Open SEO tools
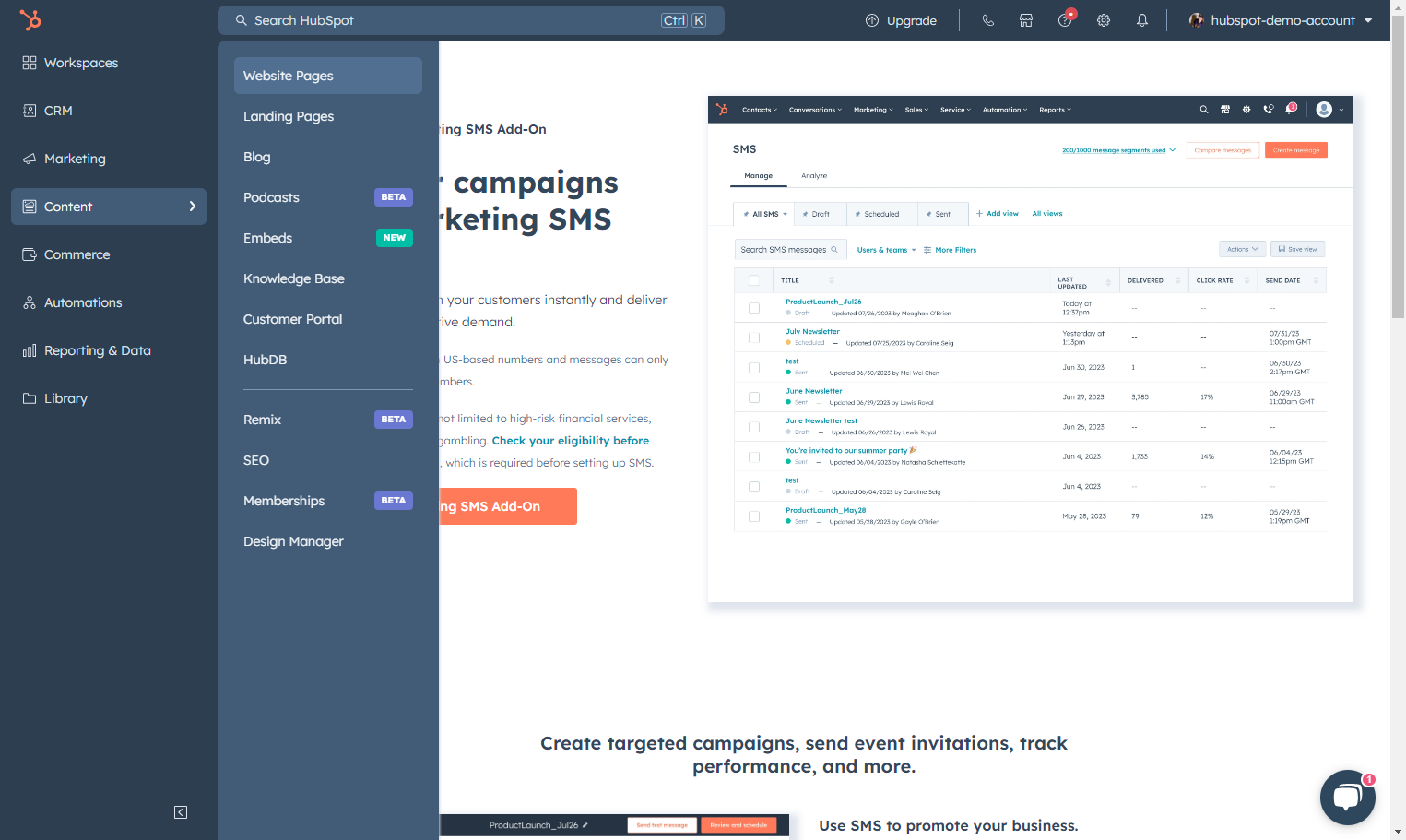1406x840 pixels. pos(328,460)
